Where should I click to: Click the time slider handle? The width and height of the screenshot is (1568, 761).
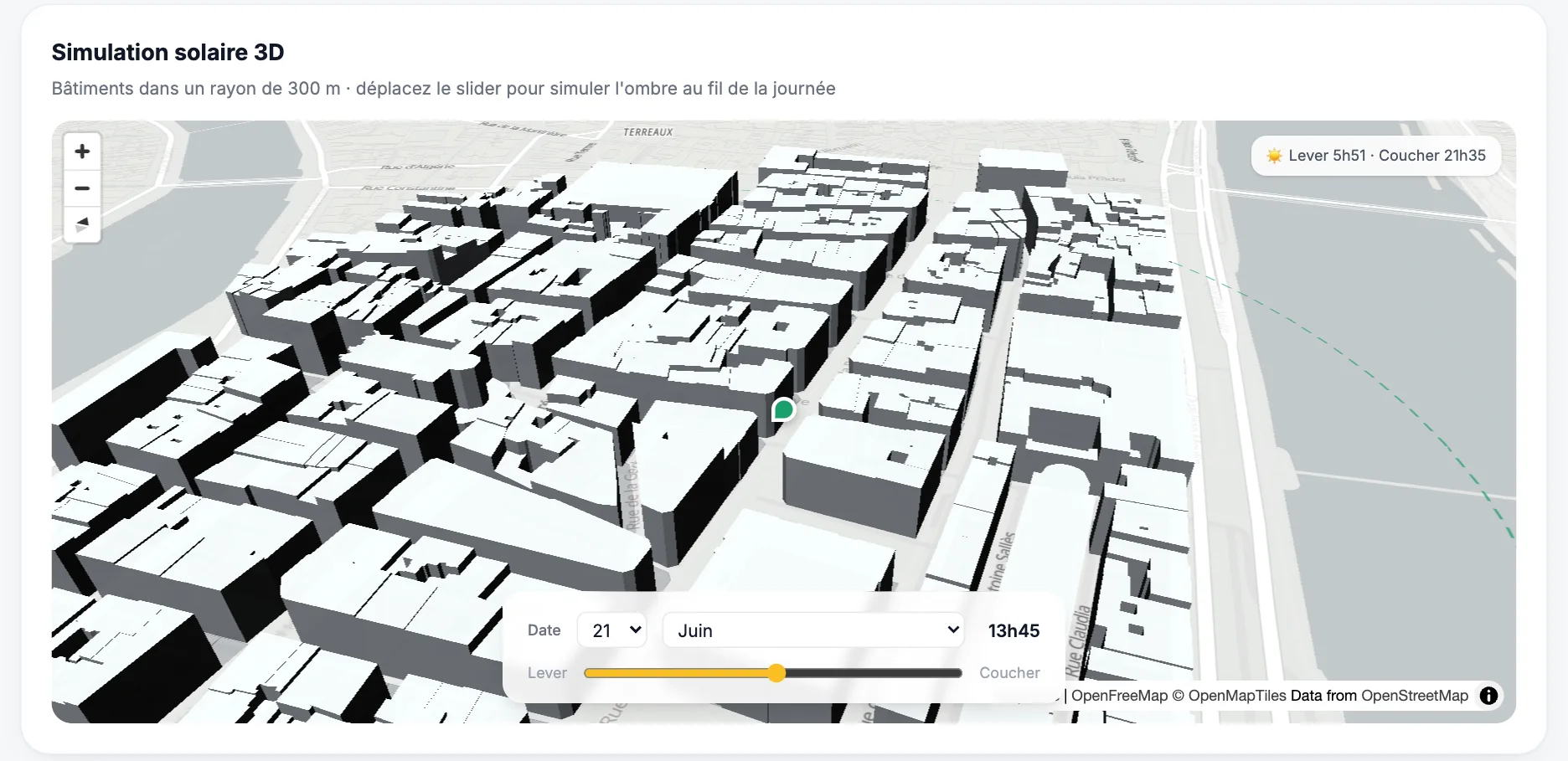776,673
